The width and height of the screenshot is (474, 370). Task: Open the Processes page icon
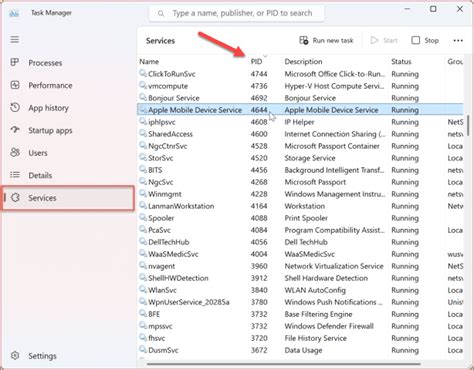pyautogui.click(x=15, y=62)
